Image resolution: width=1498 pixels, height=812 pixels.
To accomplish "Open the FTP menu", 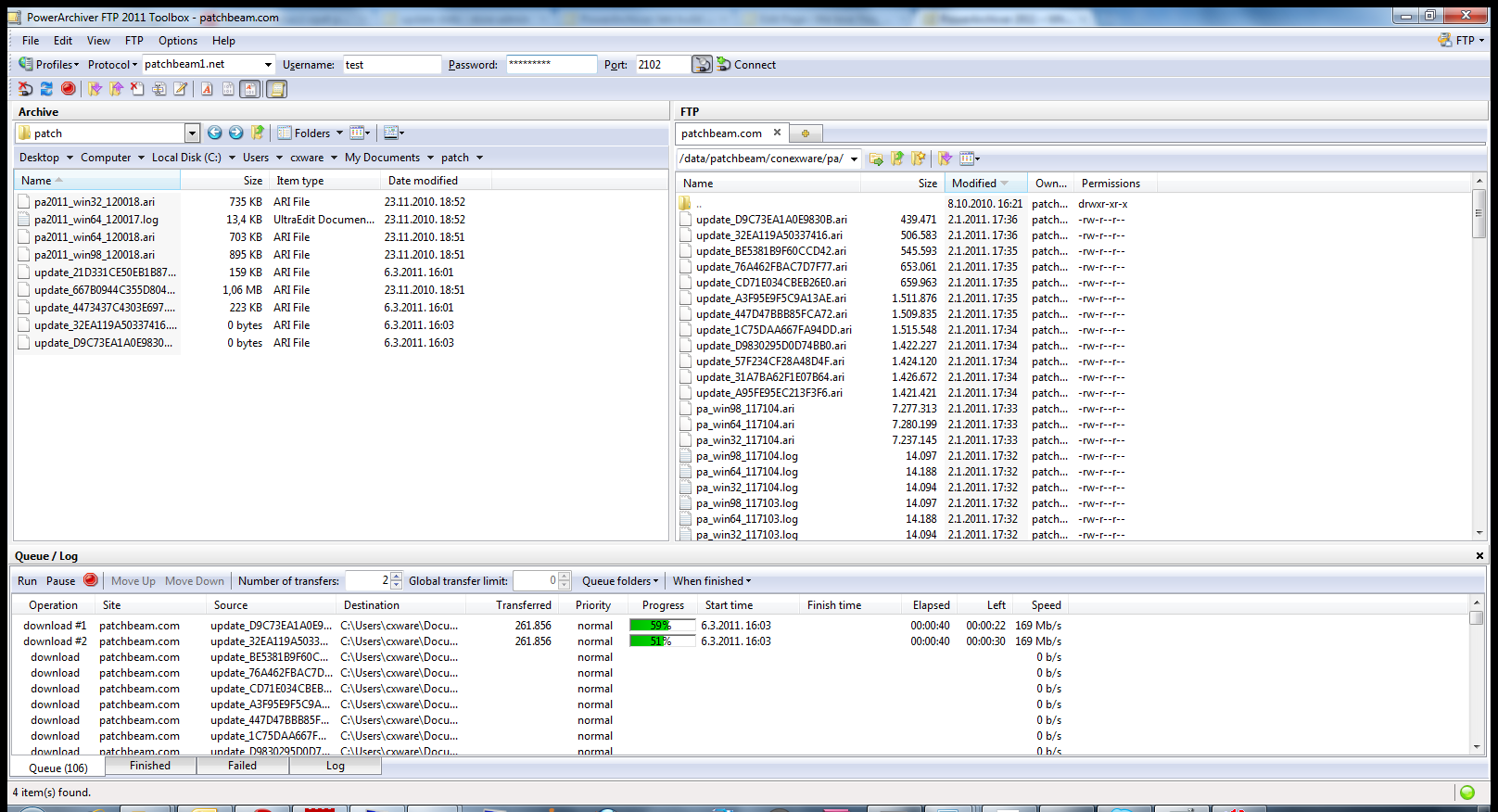I will tap(134, 41).
